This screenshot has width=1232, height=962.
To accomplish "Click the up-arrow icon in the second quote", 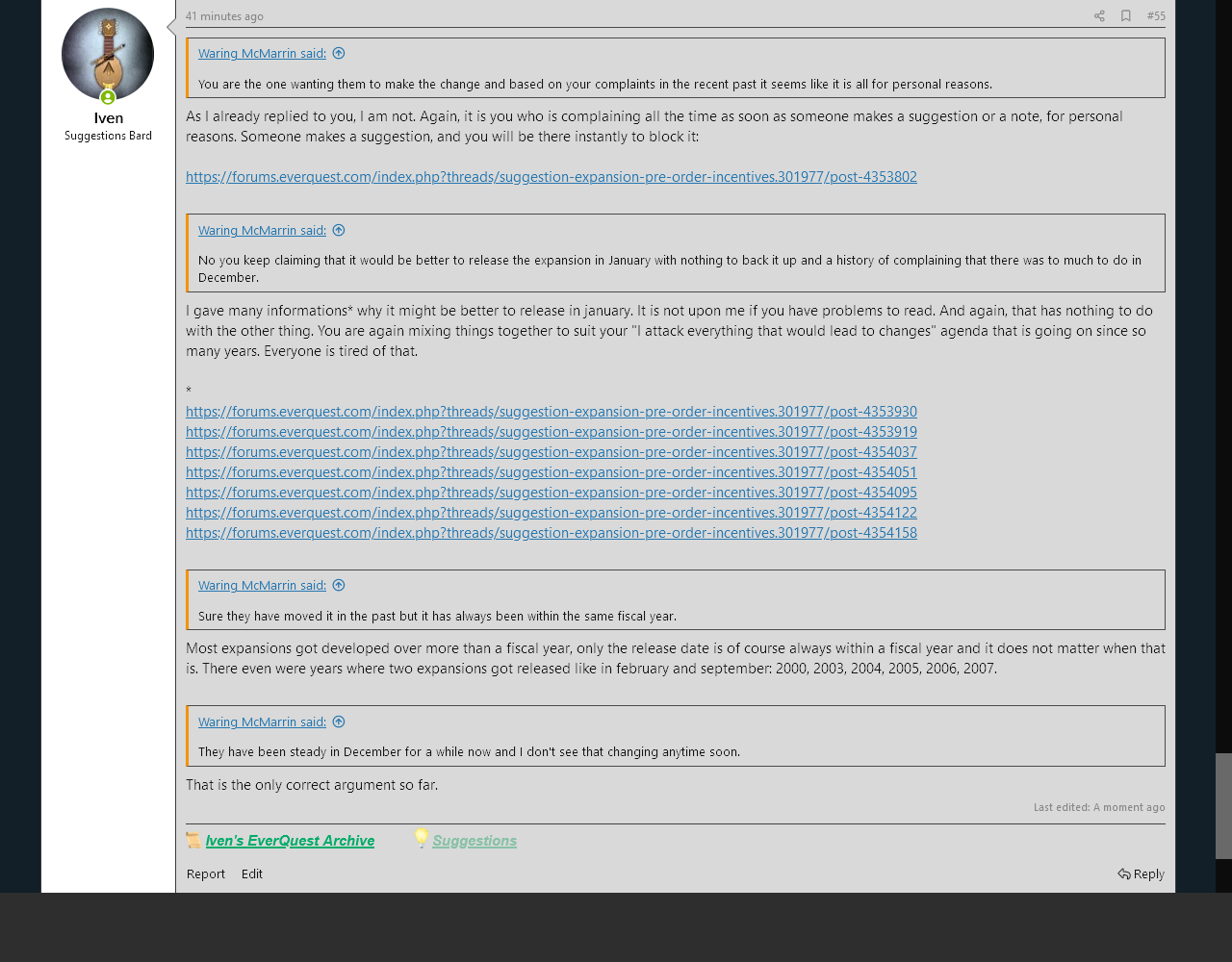I will click(339, 231).
